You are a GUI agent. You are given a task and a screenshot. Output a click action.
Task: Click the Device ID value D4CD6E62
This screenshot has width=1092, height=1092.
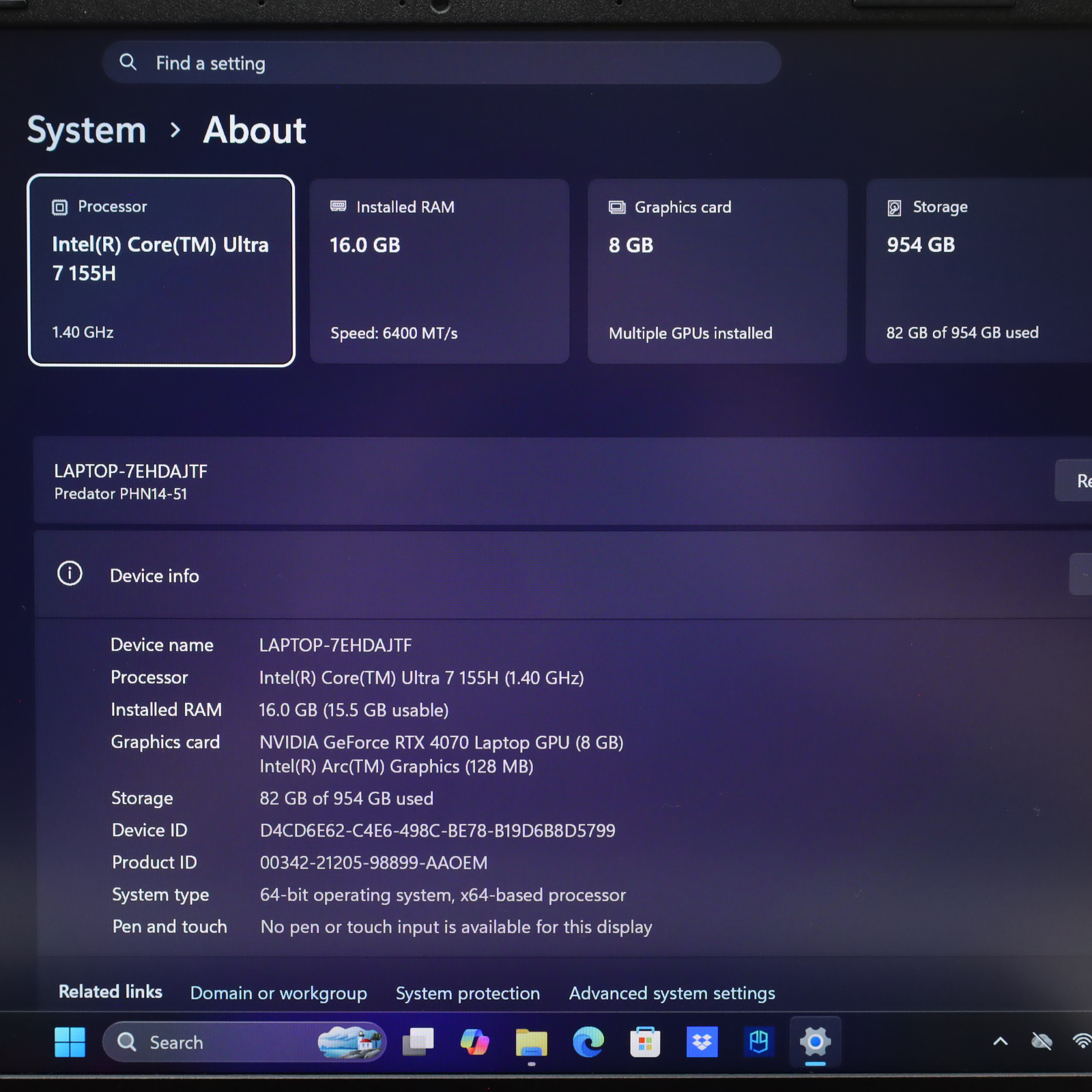coord(437,831)
